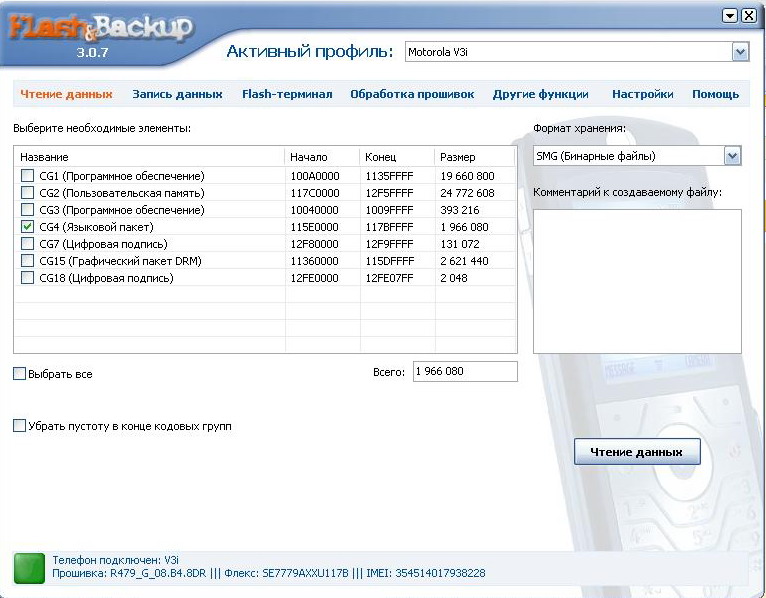
Task: Click the Телефон подключен: V3i status text
Action: point(115,560)
